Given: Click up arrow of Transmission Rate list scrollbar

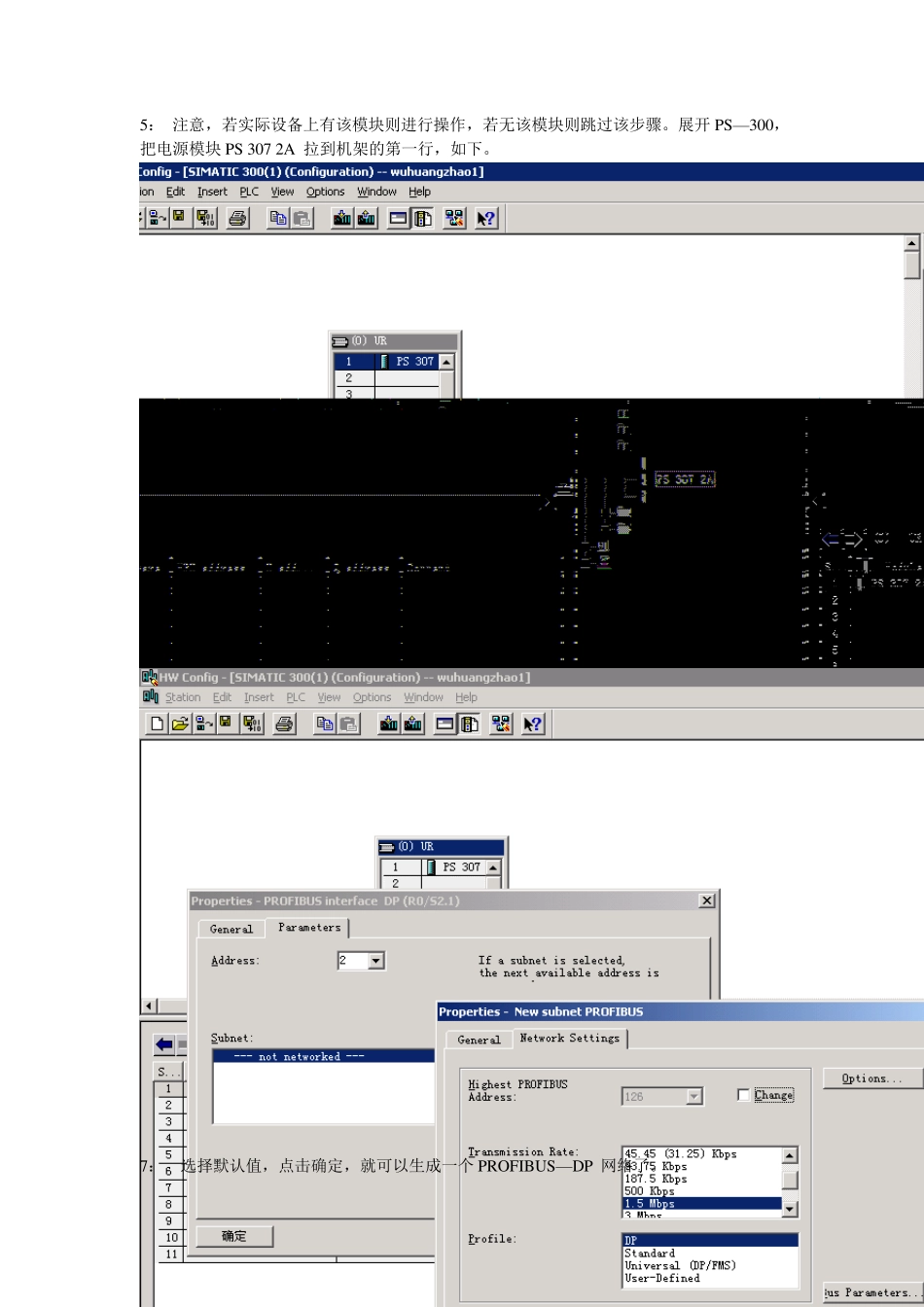Looking at the screenshot, I should coord(790,1156).
